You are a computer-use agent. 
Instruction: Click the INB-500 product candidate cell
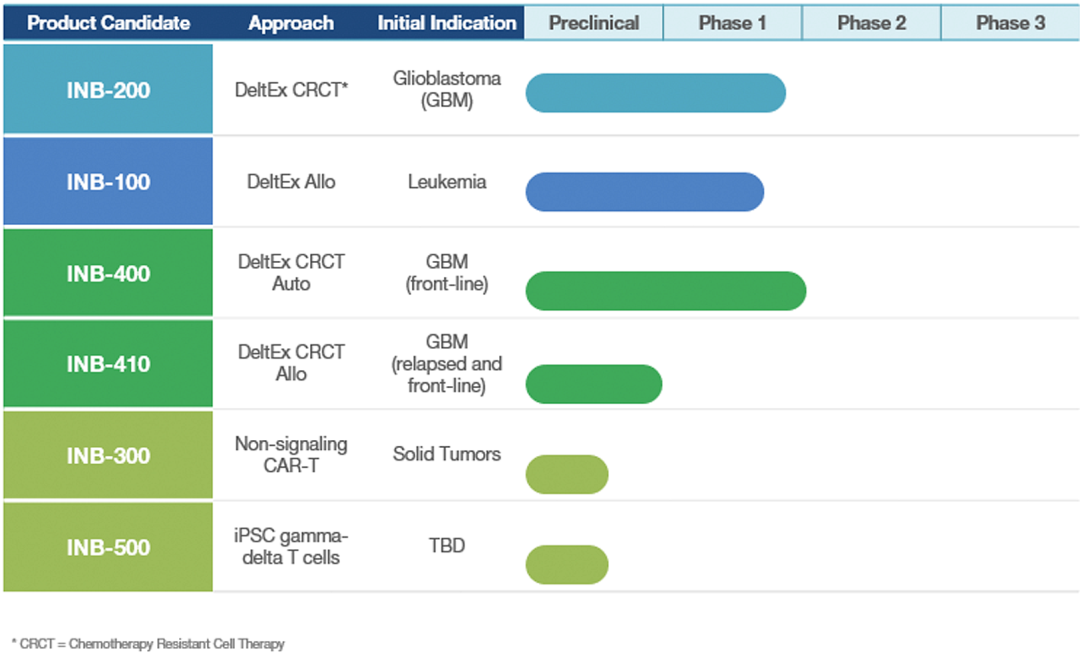click(108, 547)
